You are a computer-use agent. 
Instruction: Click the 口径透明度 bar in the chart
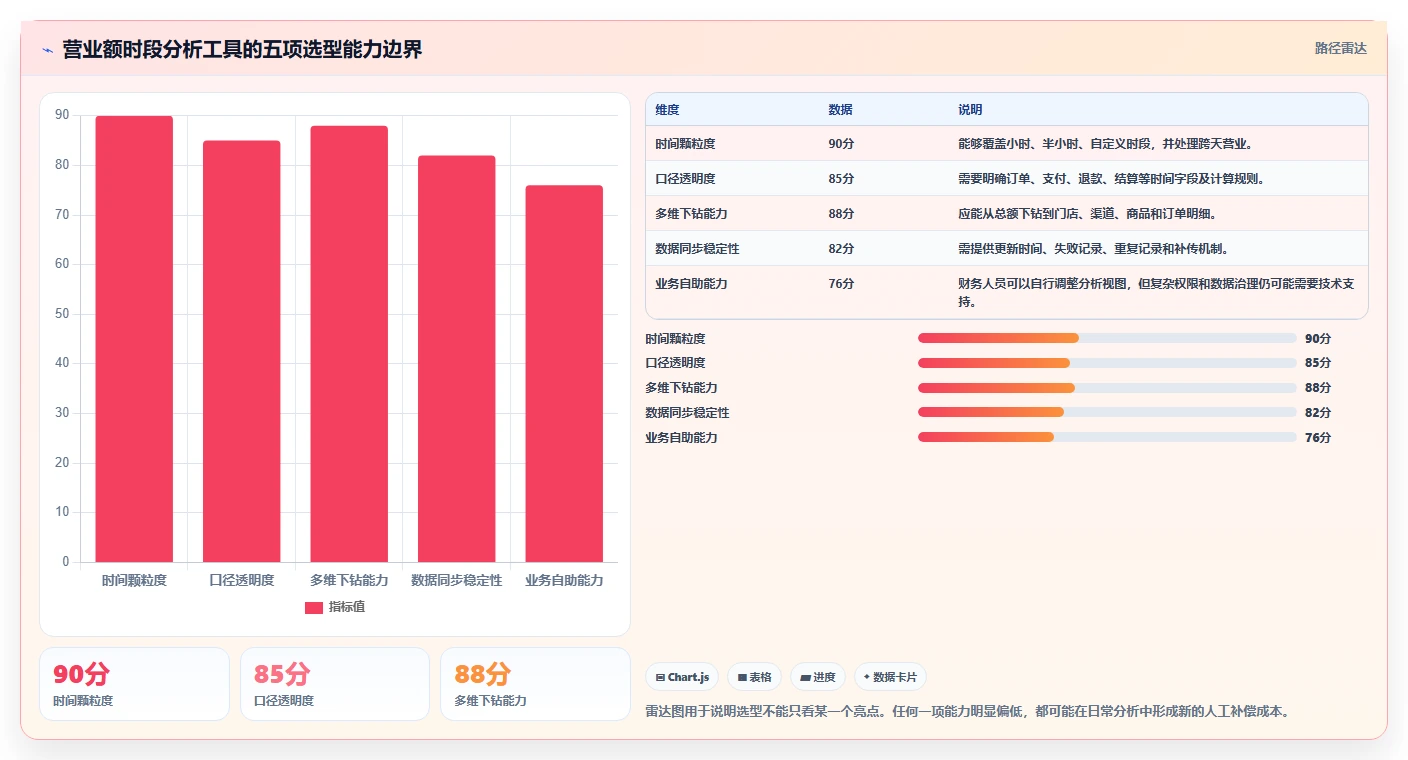241,351
